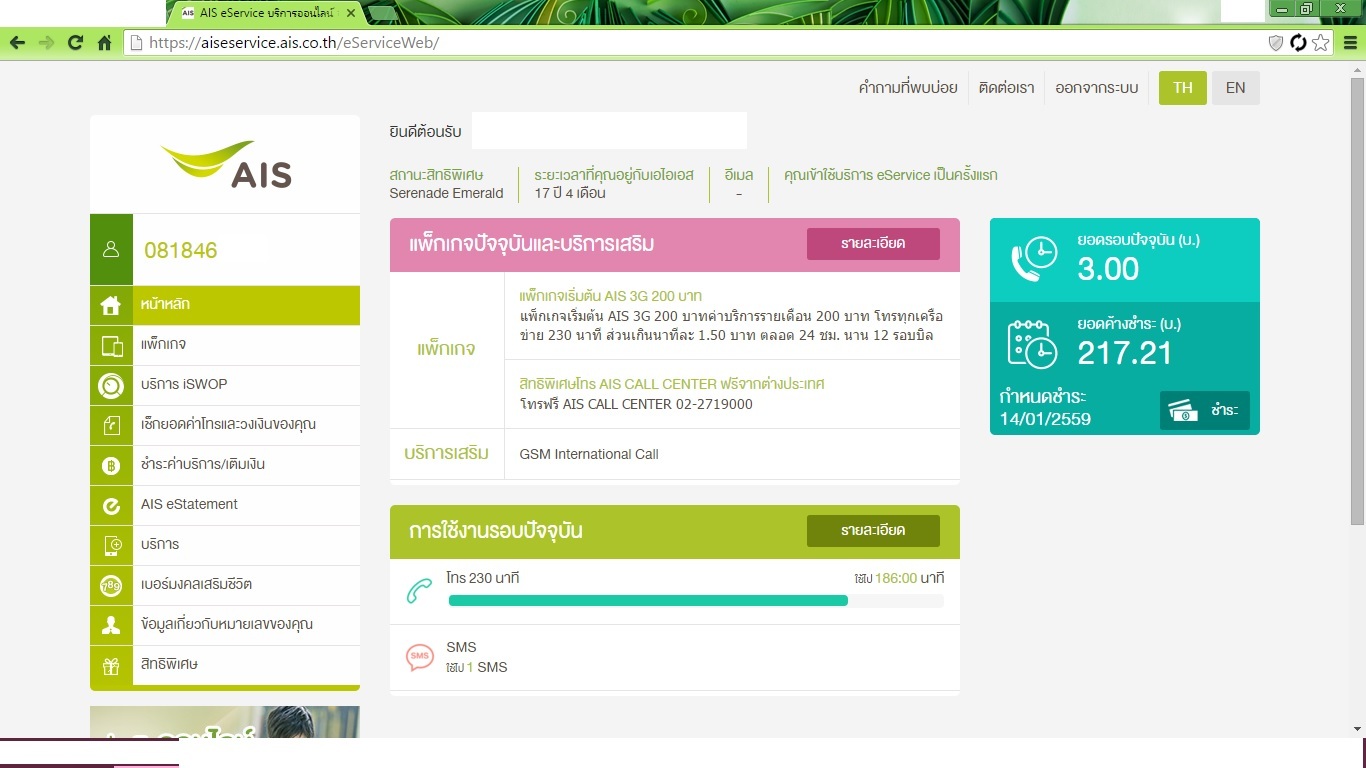Open the 789 lucky number icon
Image resolution: width=1366 pixels, height=768 pixels.
tap(111, 585)
